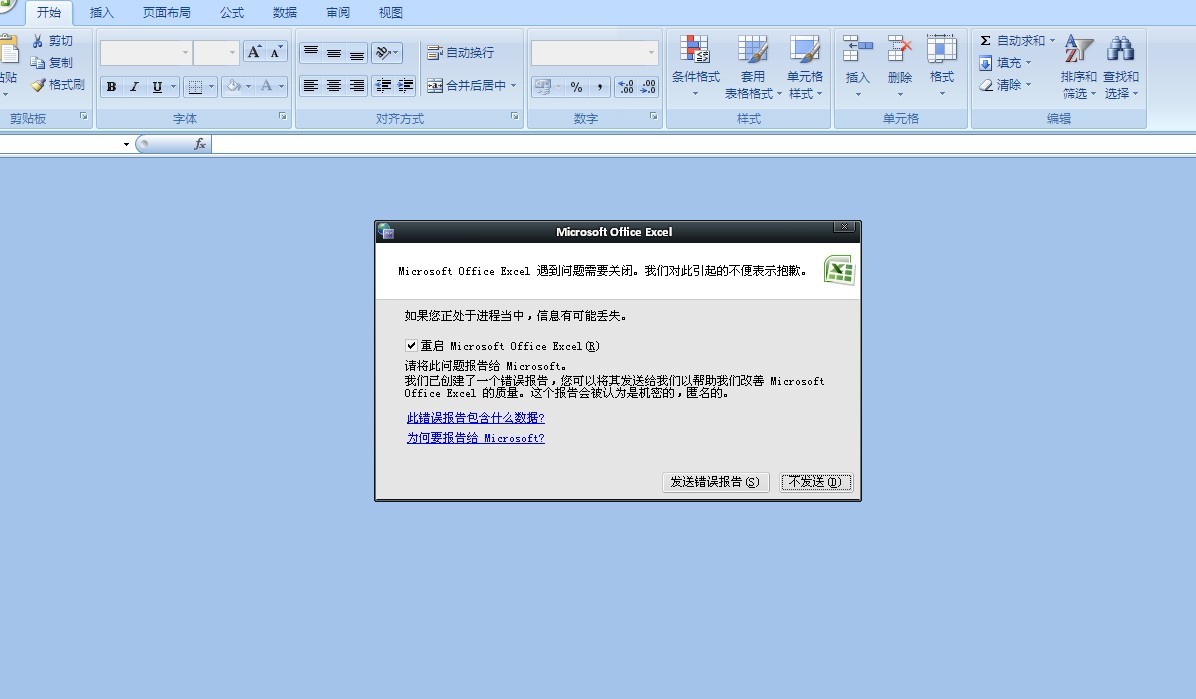This screenshot has width=1196, height=699.
Task: Uncheck 重启 Microsoft Office Excel checkbox
Action: [411, 346]
